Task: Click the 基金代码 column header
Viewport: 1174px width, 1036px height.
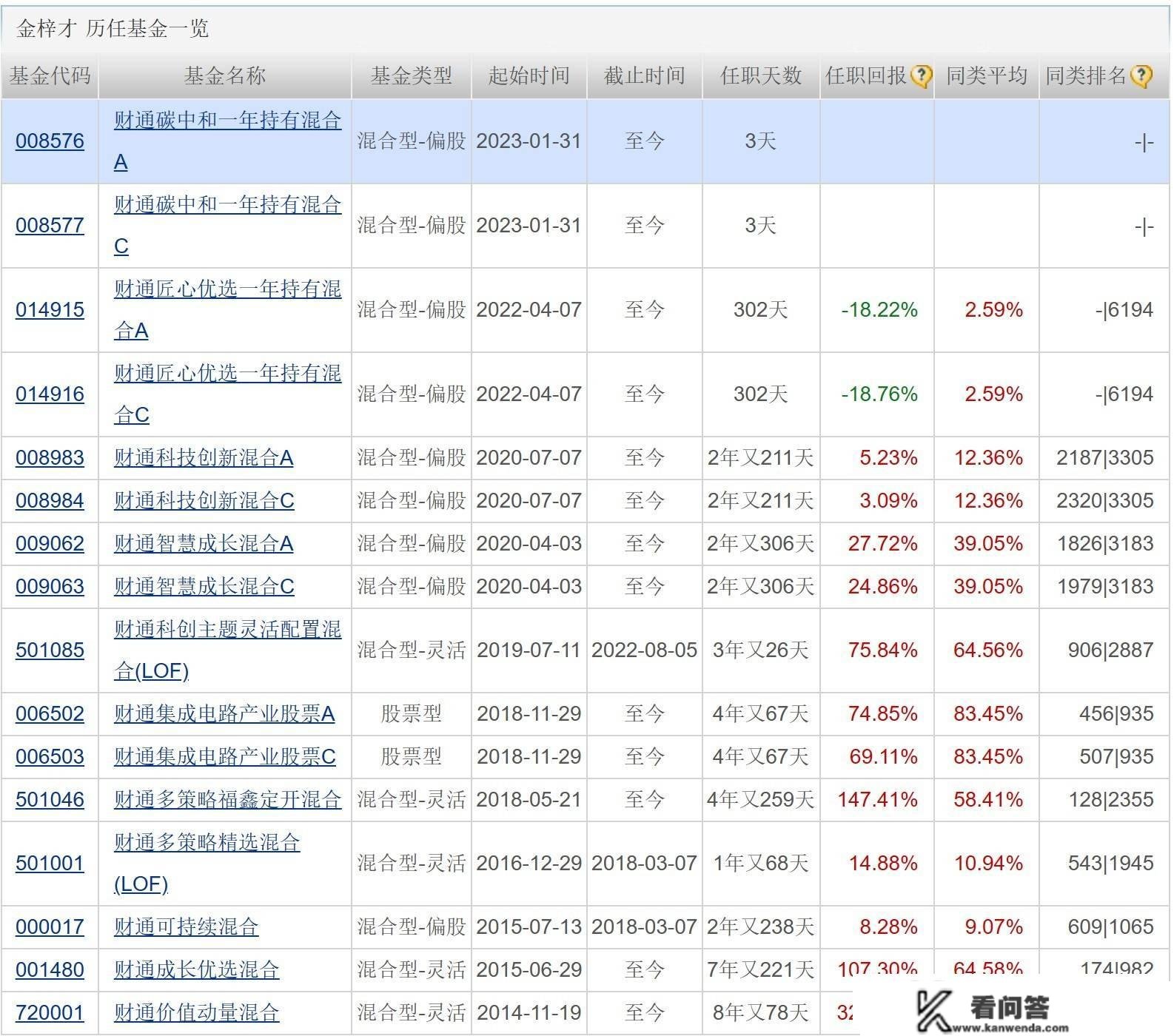Action: click(50, 75)
